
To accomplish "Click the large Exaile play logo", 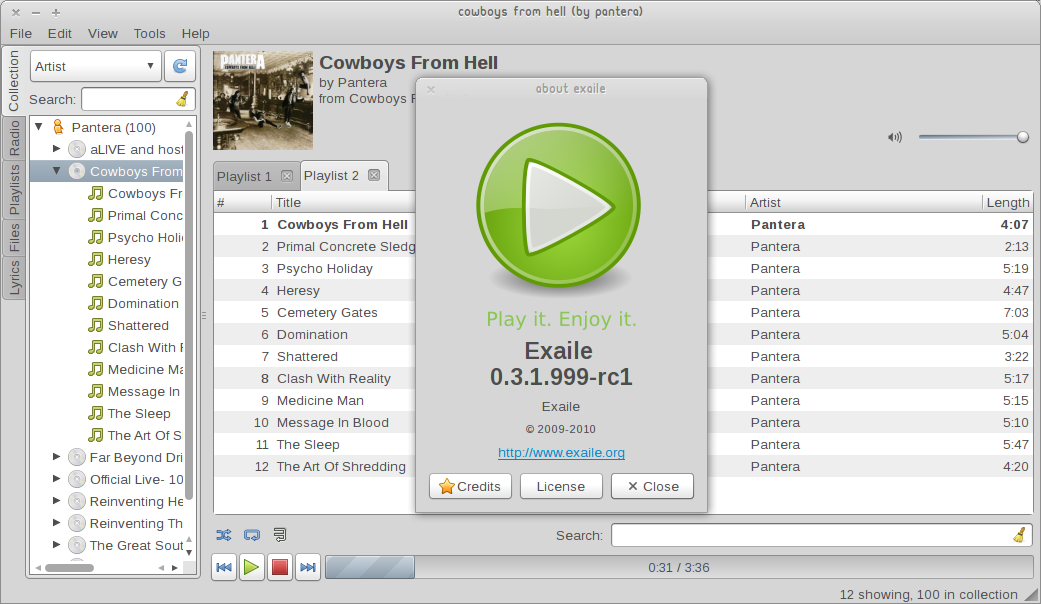I will click(558, 206).
